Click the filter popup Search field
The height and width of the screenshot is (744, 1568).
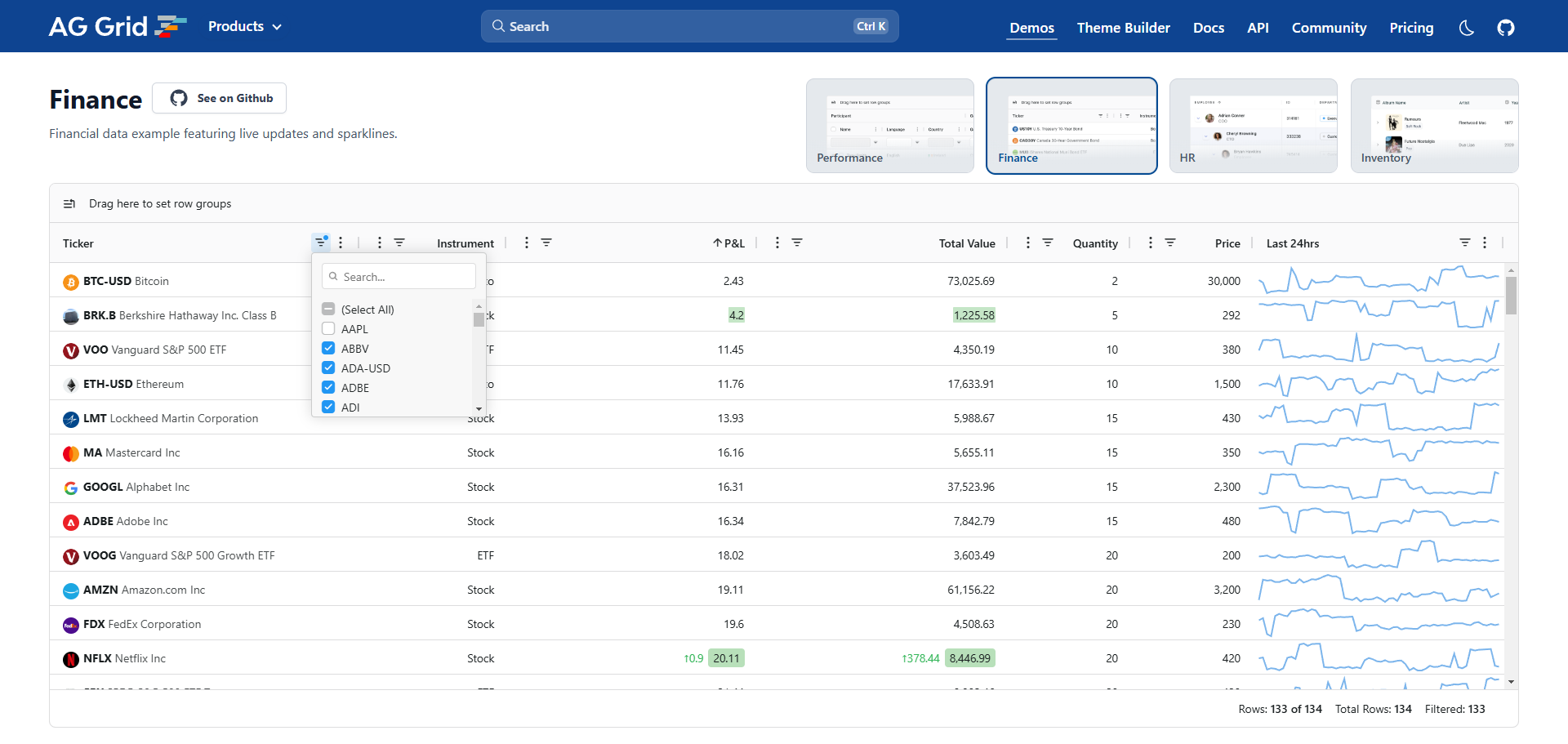pyautogui.click(x=399, y=276)
